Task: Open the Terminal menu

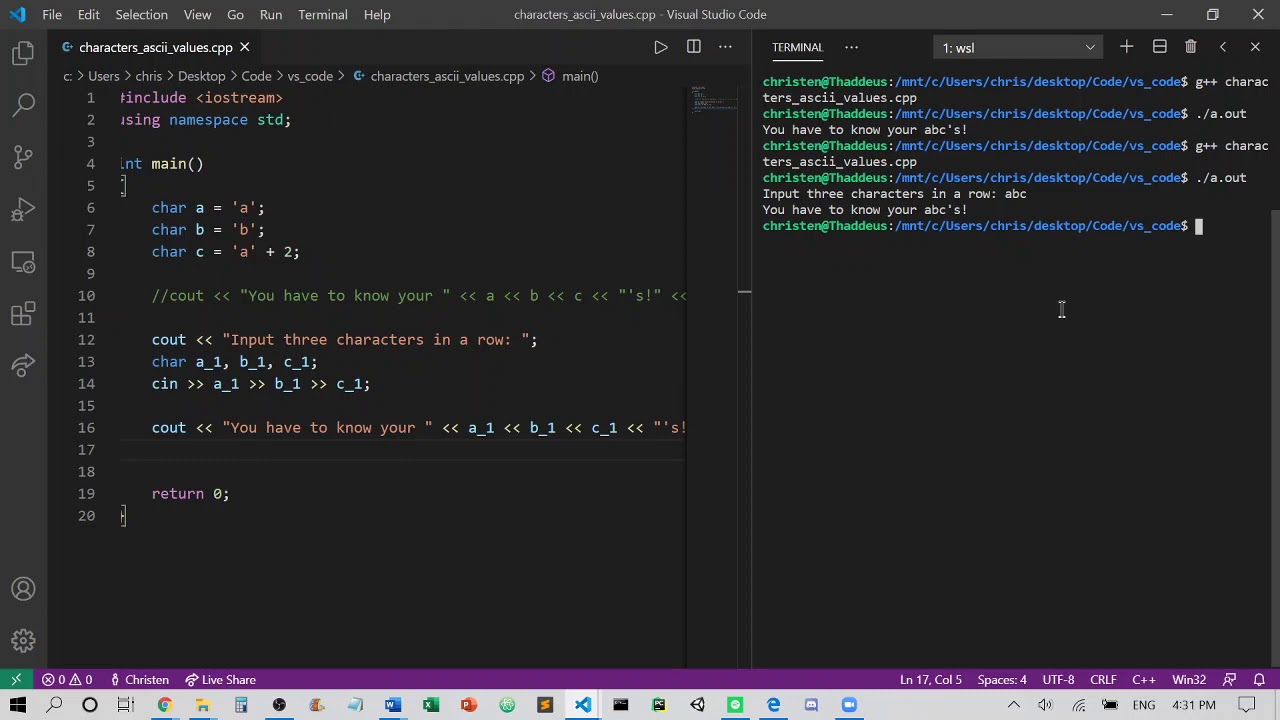Action: (322, 14)
